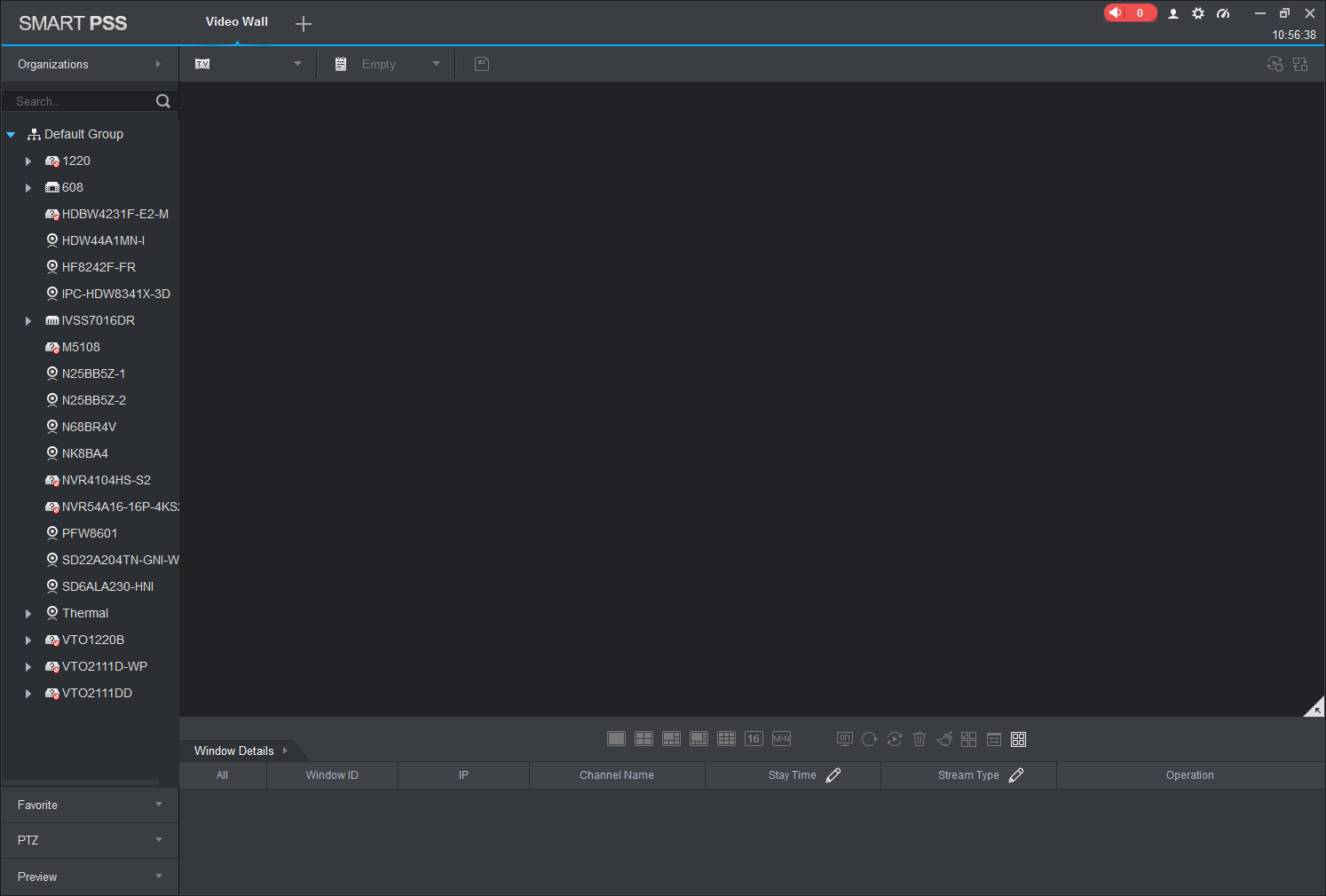Expand the 1220 device node
Screen dimensions: 1326x896
[x=28, y=161]
